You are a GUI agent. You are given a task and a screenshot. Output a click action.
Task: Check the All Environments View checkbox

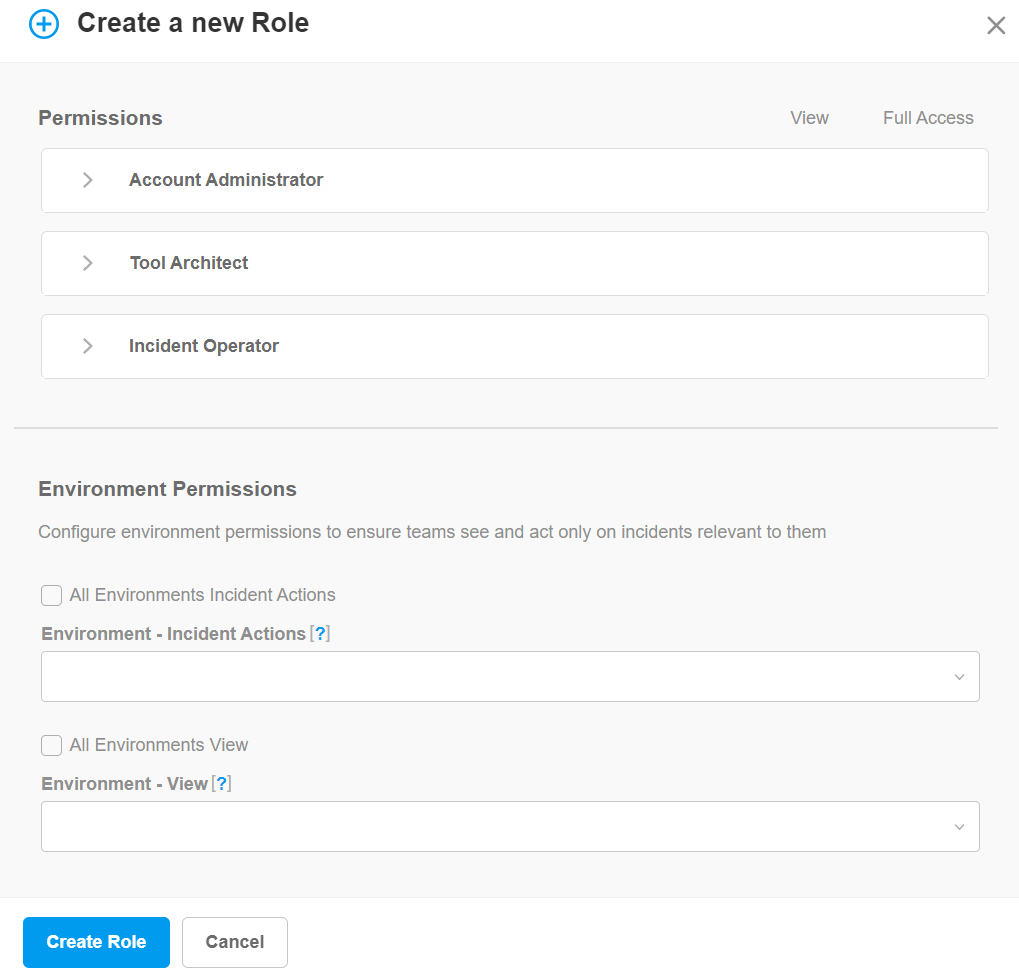52,746
